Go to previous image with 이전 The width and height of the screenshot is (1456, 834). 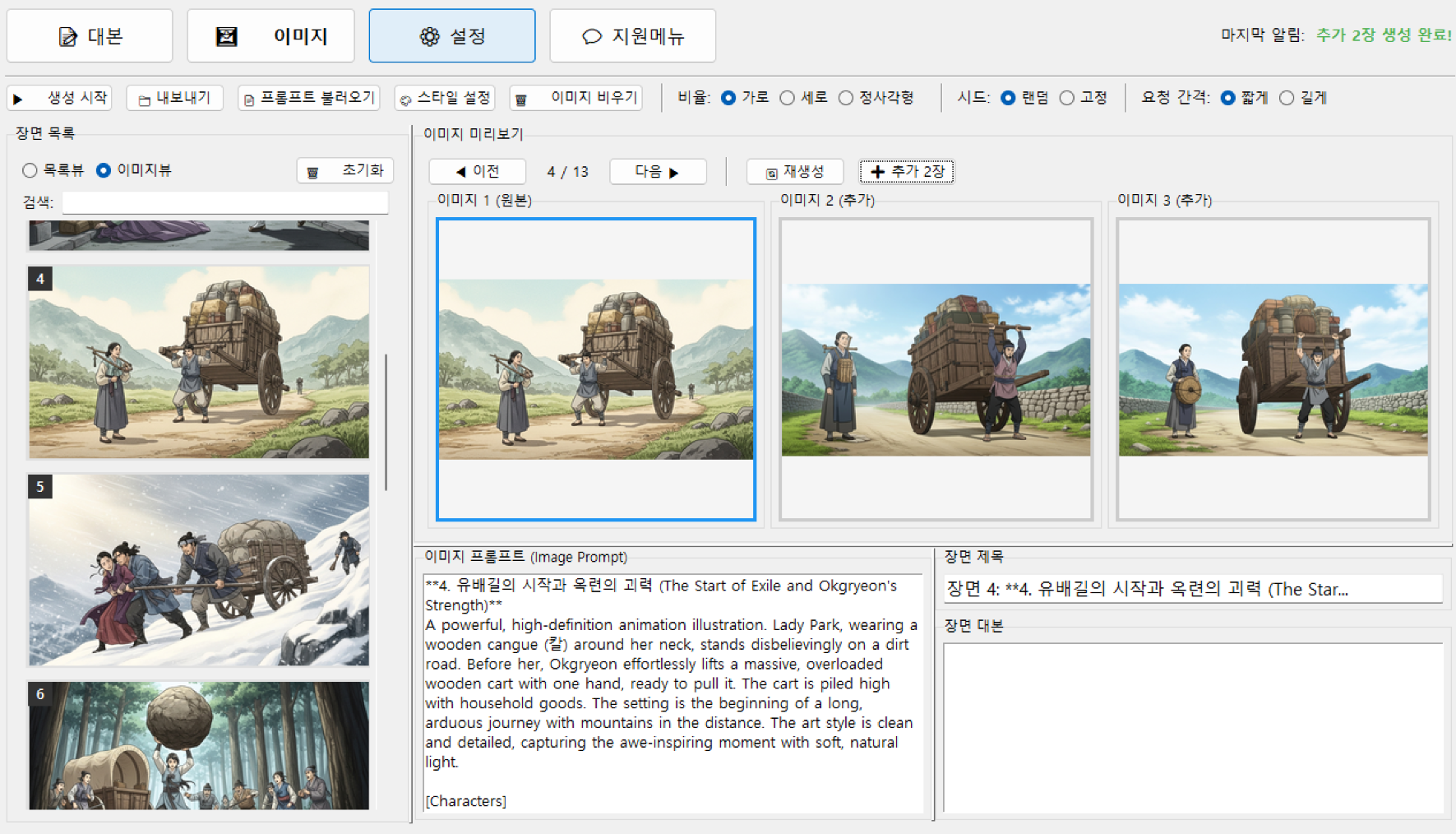click(x=477, y=171)
